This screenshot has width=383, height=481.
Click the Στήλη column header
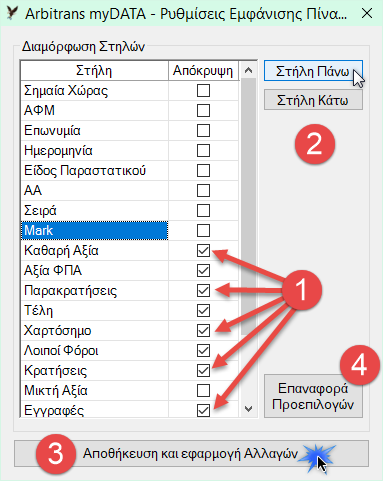(94, 71)
